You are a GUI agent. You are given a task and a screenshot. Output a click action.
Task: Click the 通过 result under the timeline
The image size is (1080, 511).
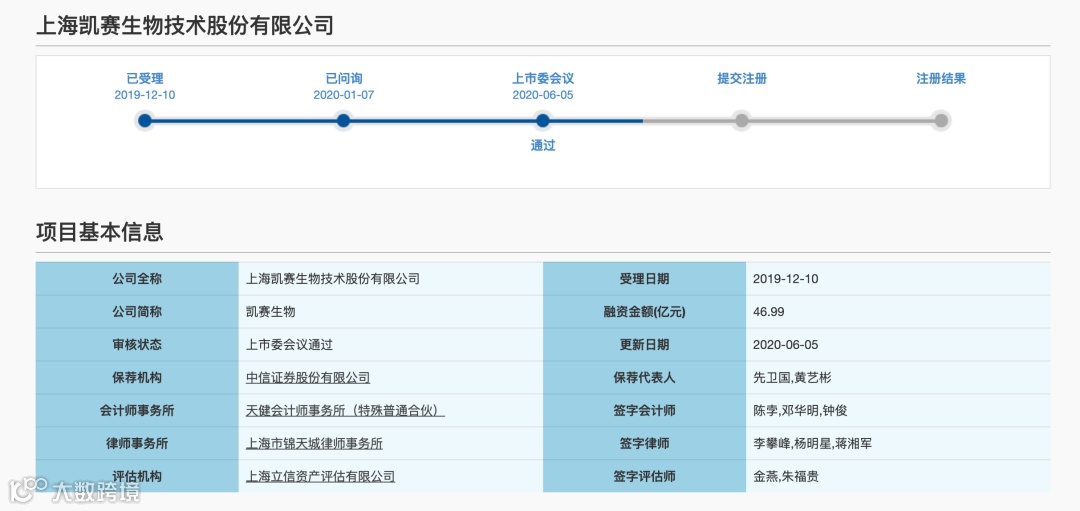543,146
